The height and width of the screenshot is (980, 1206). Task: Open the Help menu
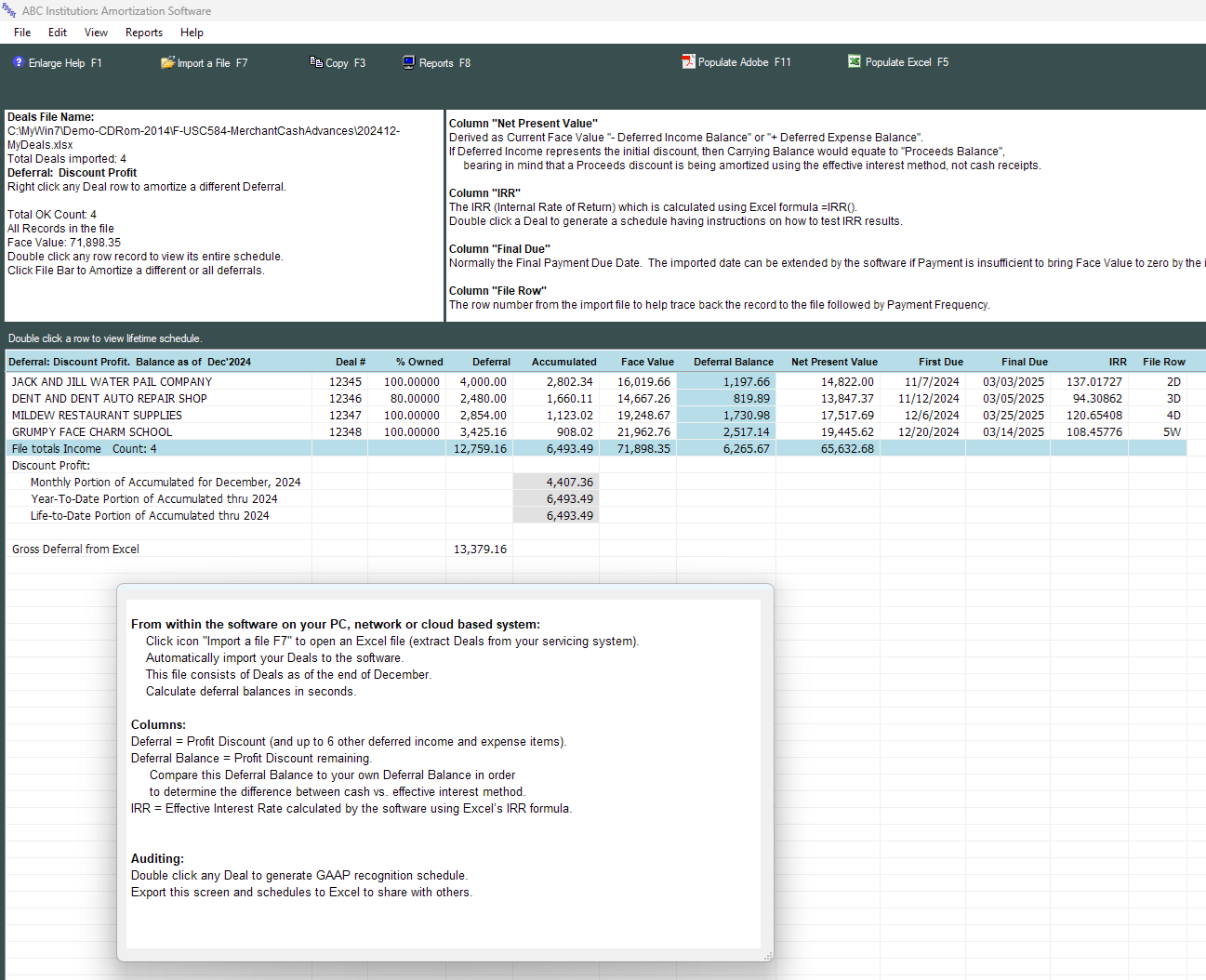point(192,33)
